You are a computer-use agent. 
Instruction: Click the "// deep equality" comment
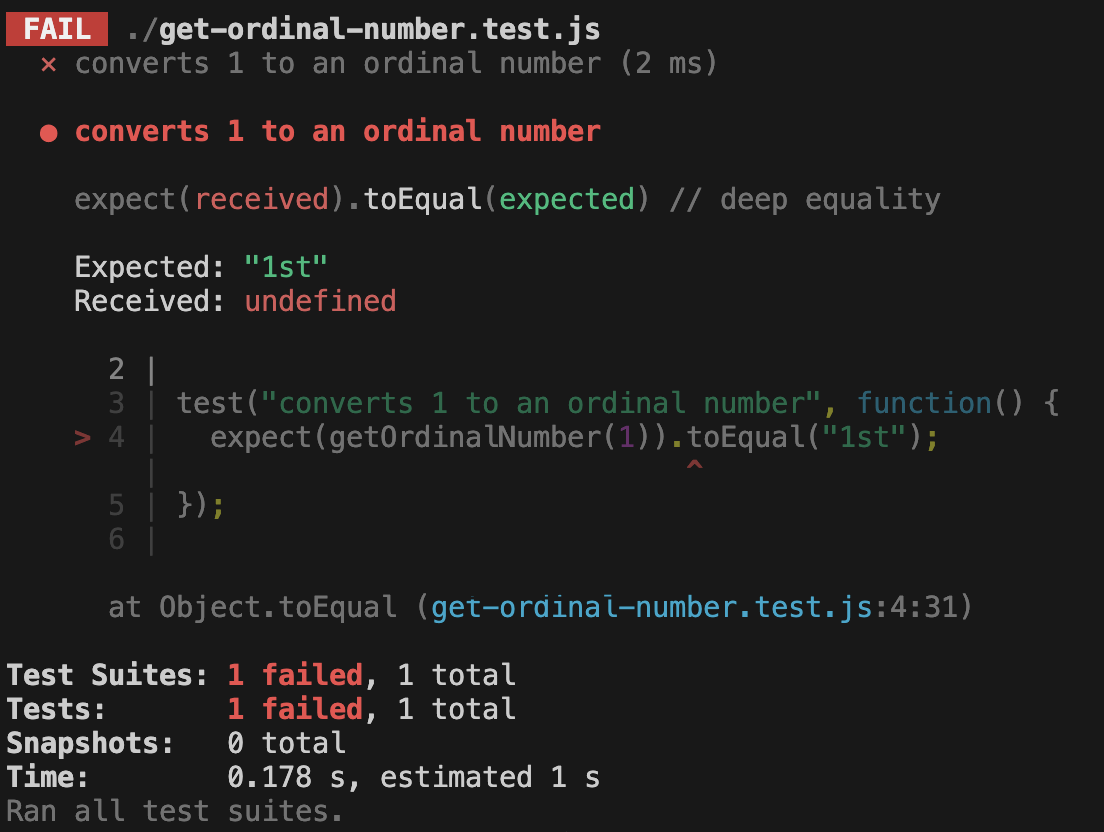point(805,199)
